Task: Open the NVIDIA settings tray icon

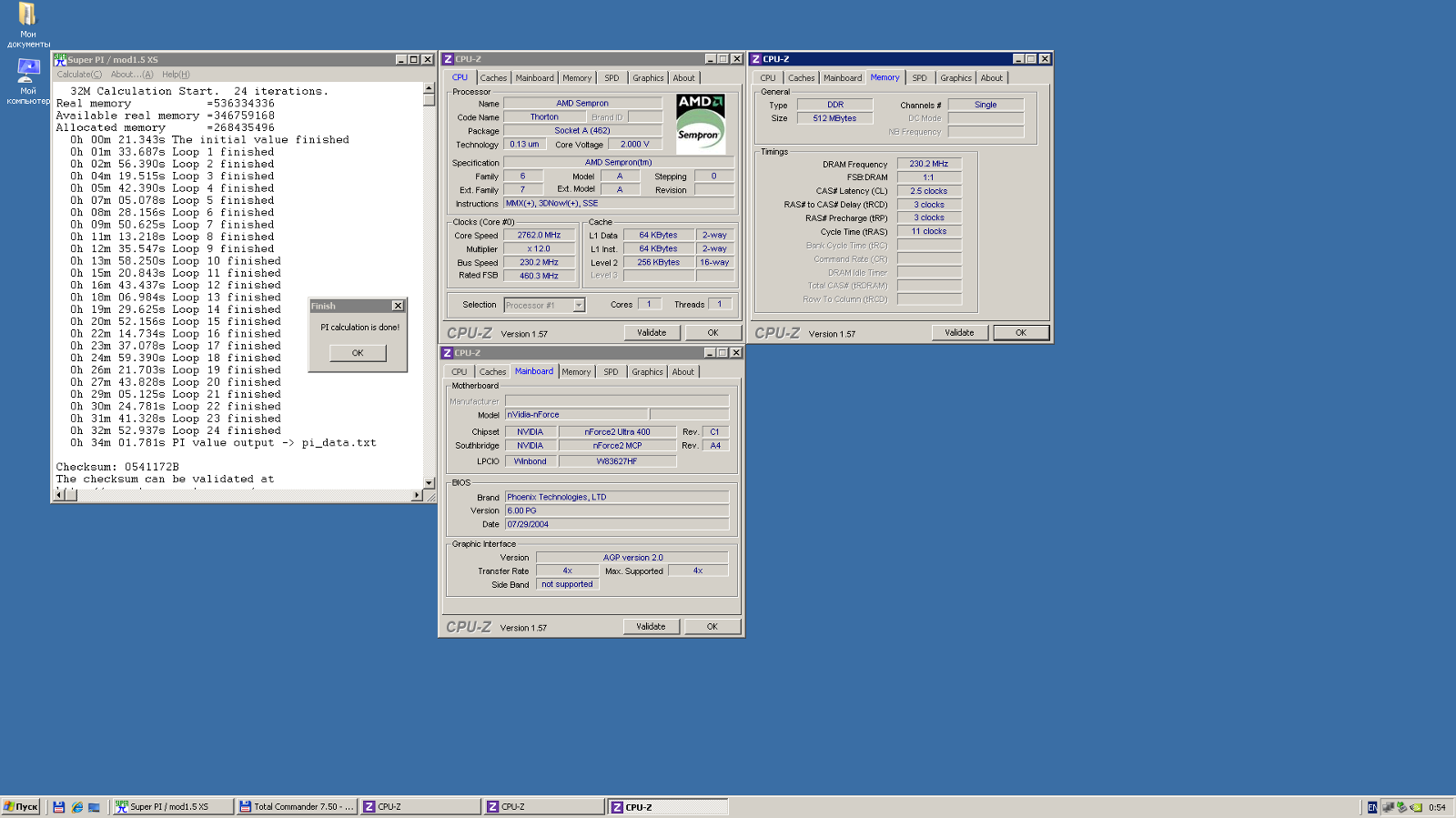Action: click(1416, 807)
